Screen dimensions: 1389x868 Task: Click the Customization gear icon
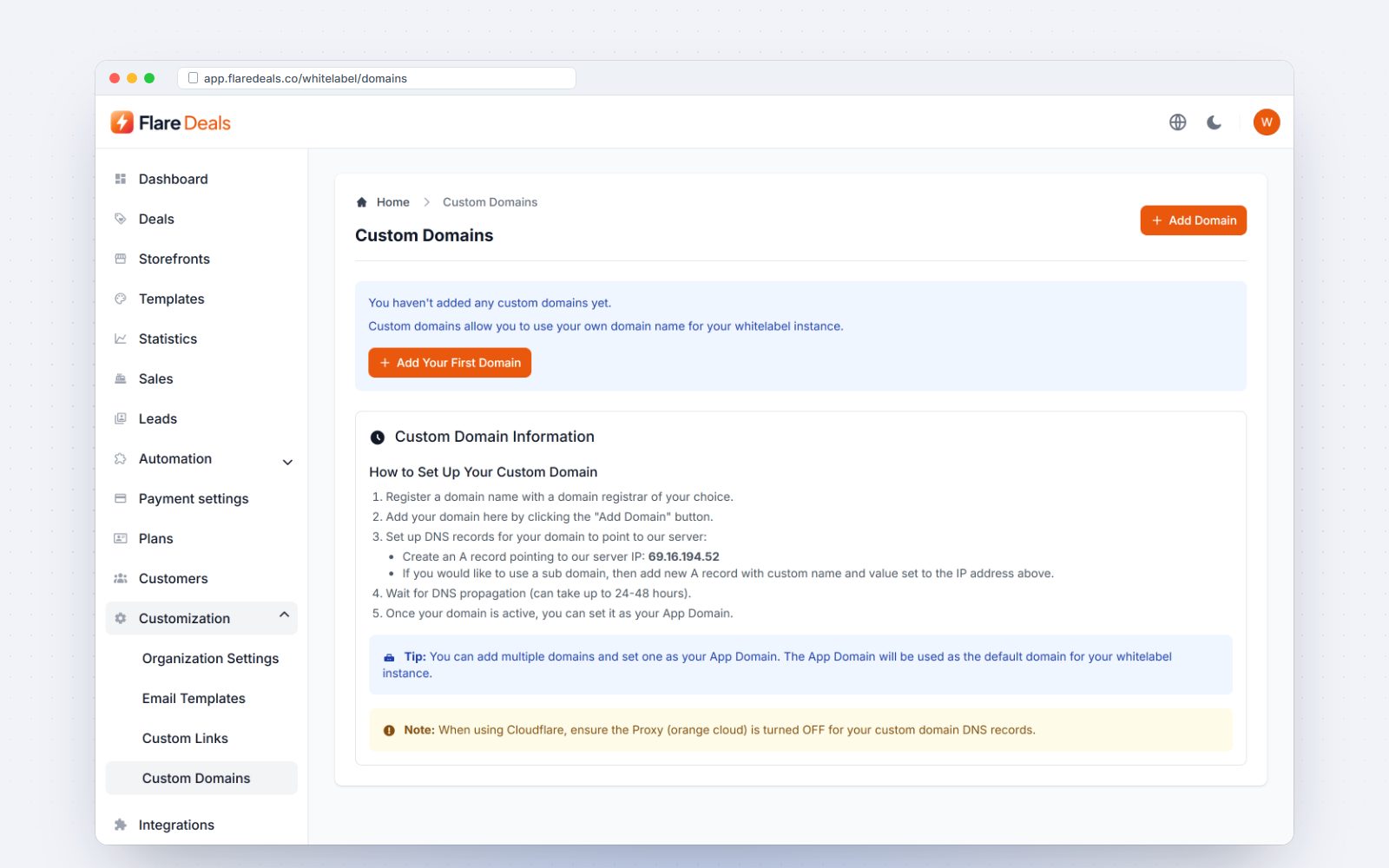[121, 618]
